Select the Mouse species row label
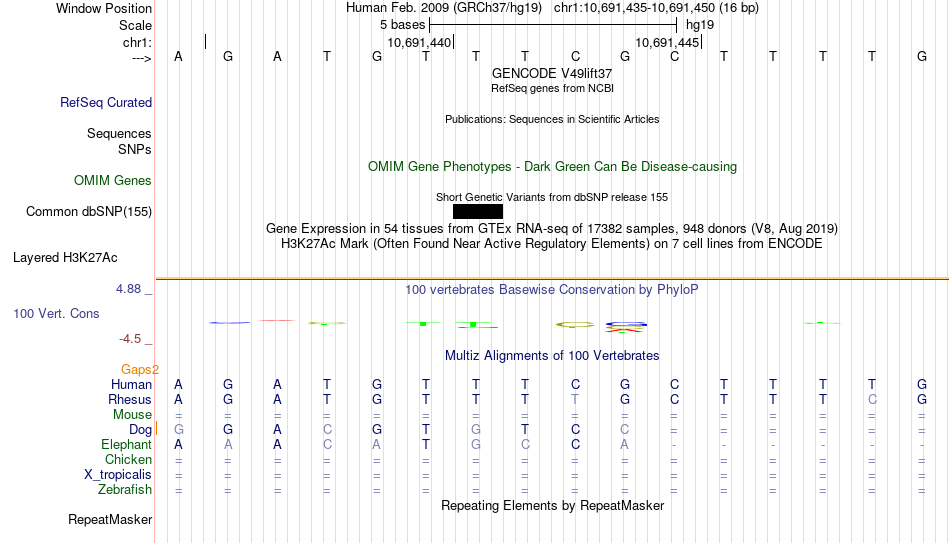950x543 pixels. click(x=132, y=415)
